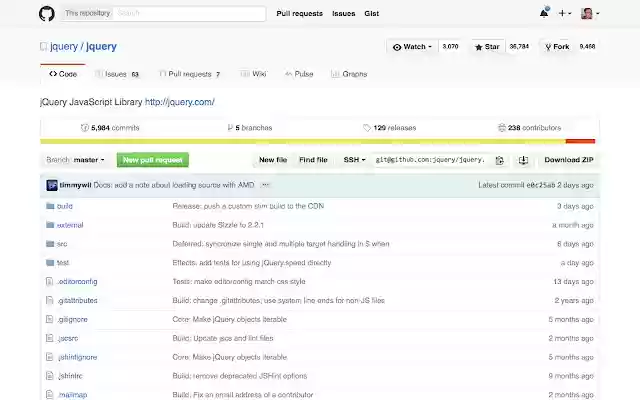640x400 pixels.
Task: Open latest commit e8c25a8 hash
Action: coord(541,185)
